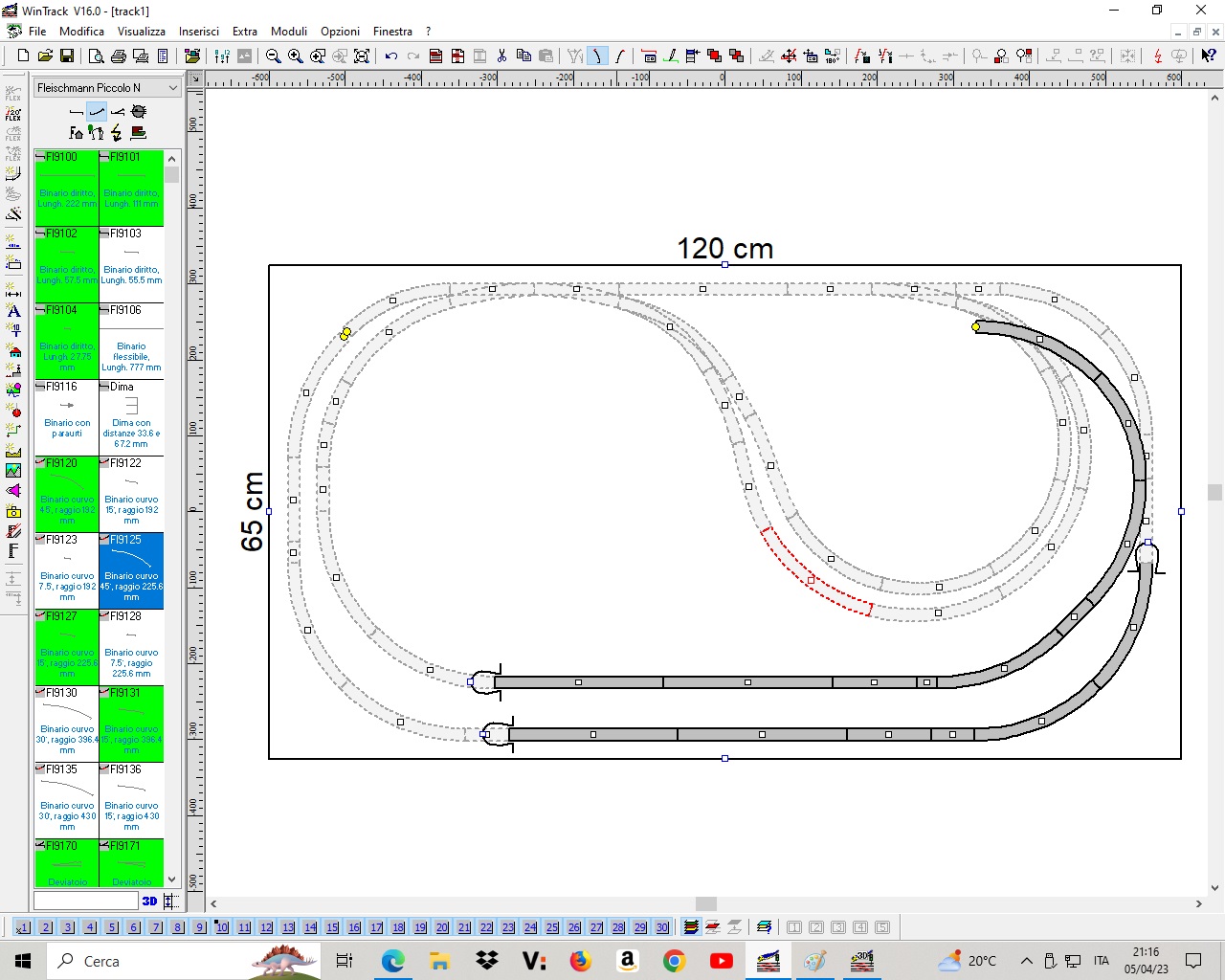Open the Modifica menu
Image resolution: width=1225 pixels, height=980 pixels.
pyautogui.click(x=81, y=32)
